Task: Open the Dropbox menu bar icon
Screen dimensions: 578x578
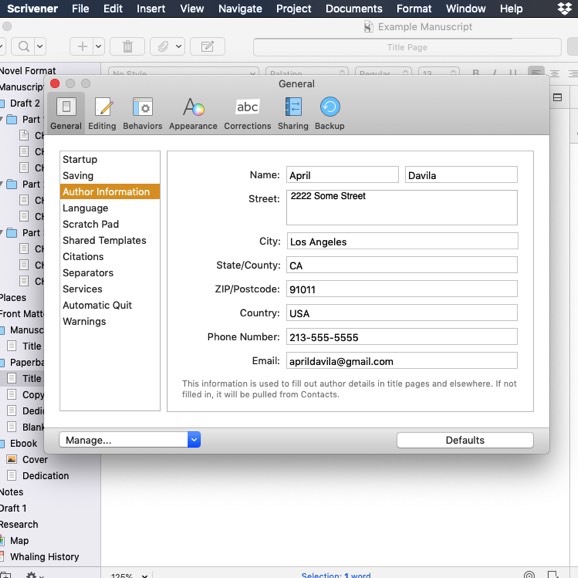Action: pos(564,8)
